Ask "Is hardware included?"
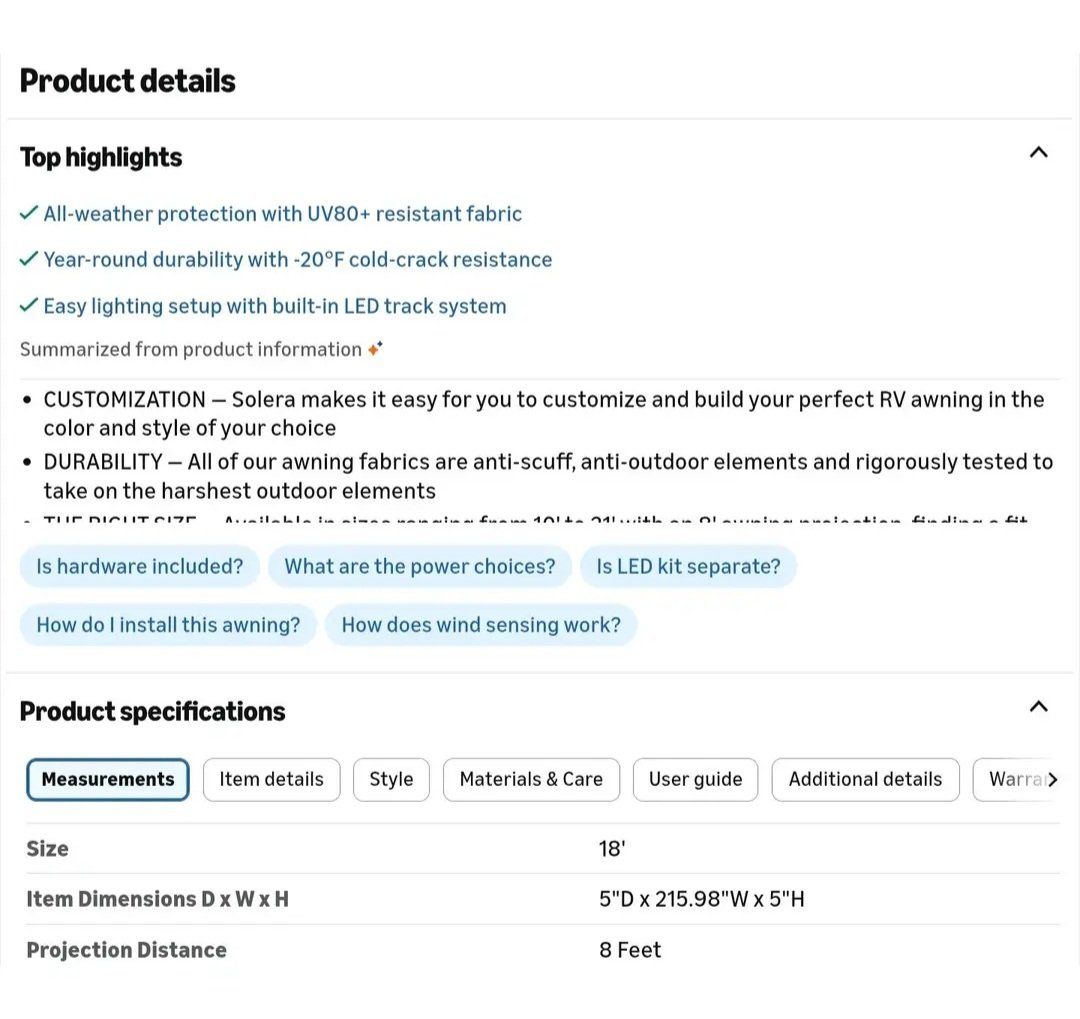Screen dimensions: 1080x1019 (x=139, y=566)
